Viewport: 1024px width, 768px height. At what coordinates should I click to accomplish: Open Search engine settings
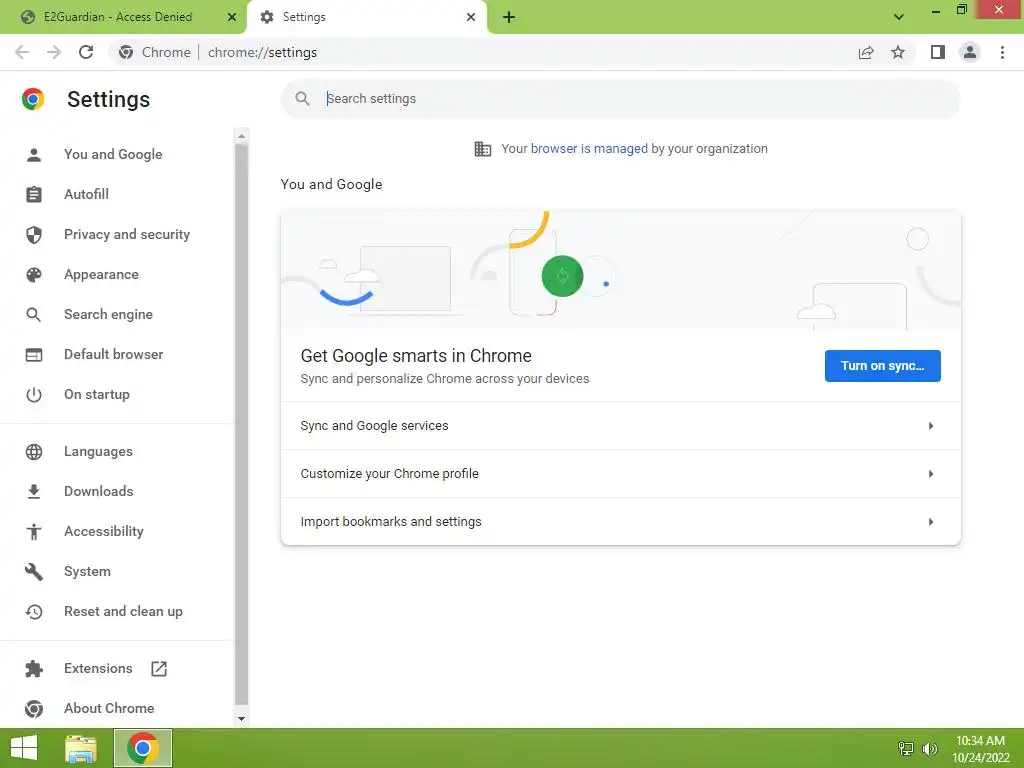tap(108, 314)
